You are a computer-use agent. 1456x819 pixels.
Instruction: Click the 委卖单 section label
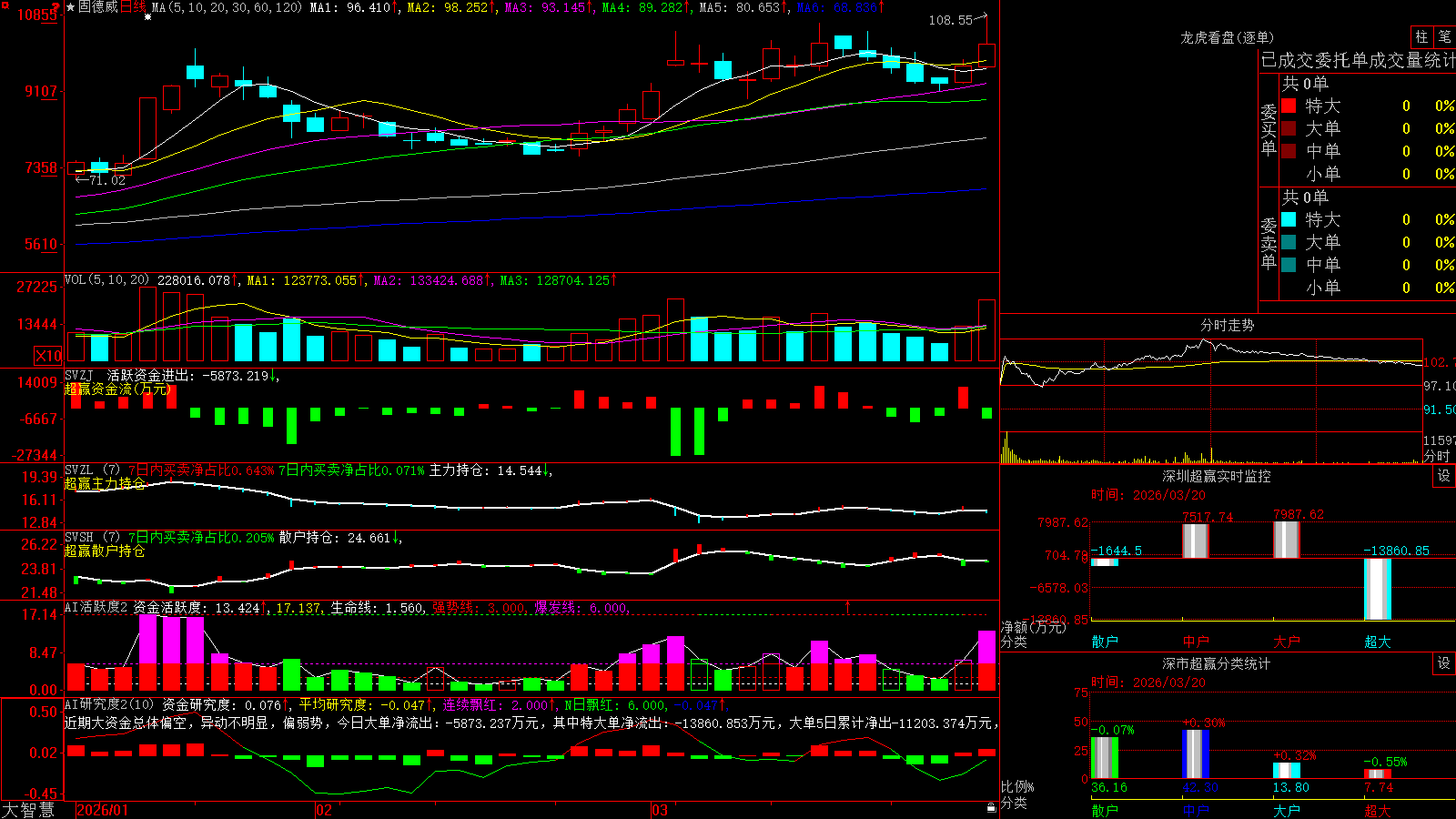1269,243
